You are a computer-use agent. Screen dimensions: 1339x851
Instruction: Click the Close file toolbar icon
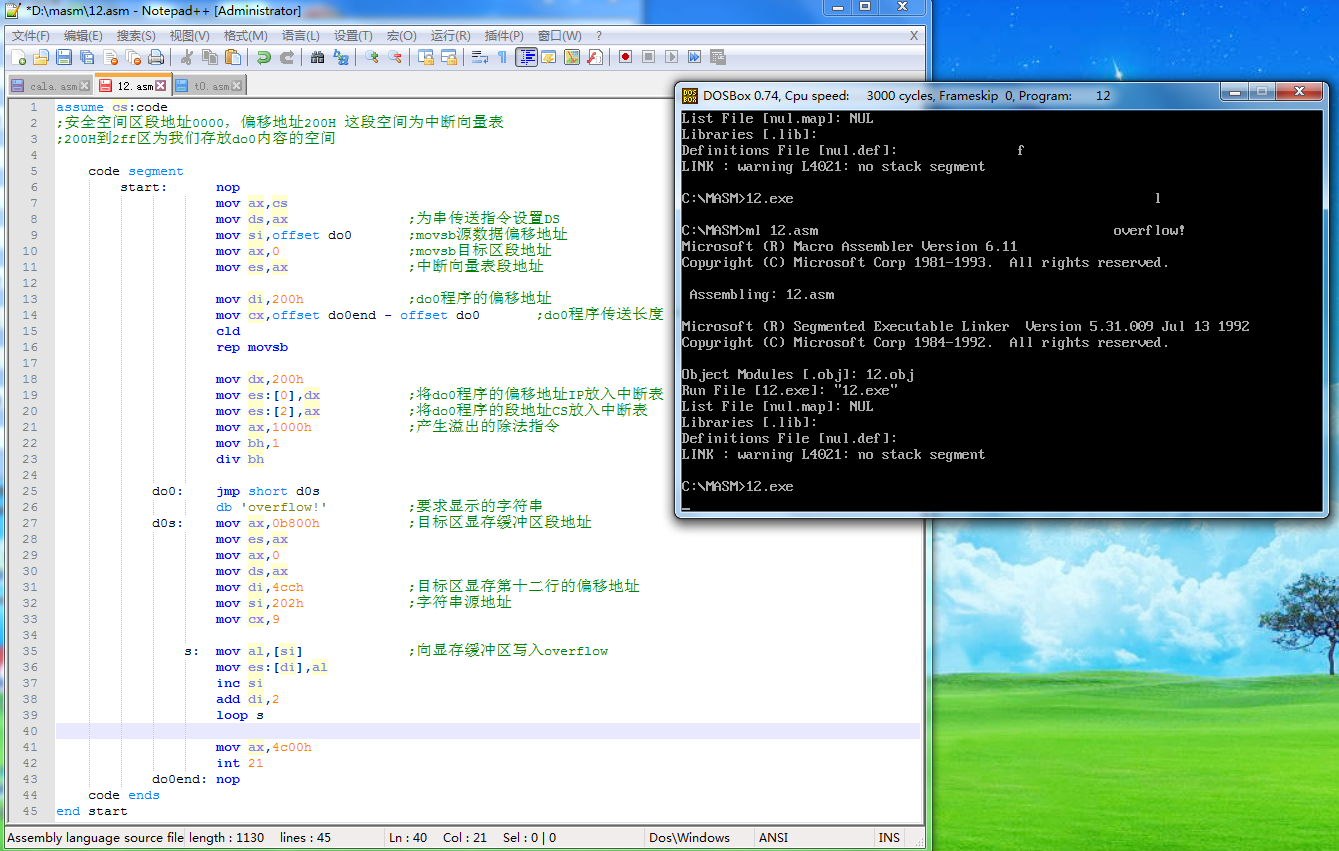(x=110, y=57)
